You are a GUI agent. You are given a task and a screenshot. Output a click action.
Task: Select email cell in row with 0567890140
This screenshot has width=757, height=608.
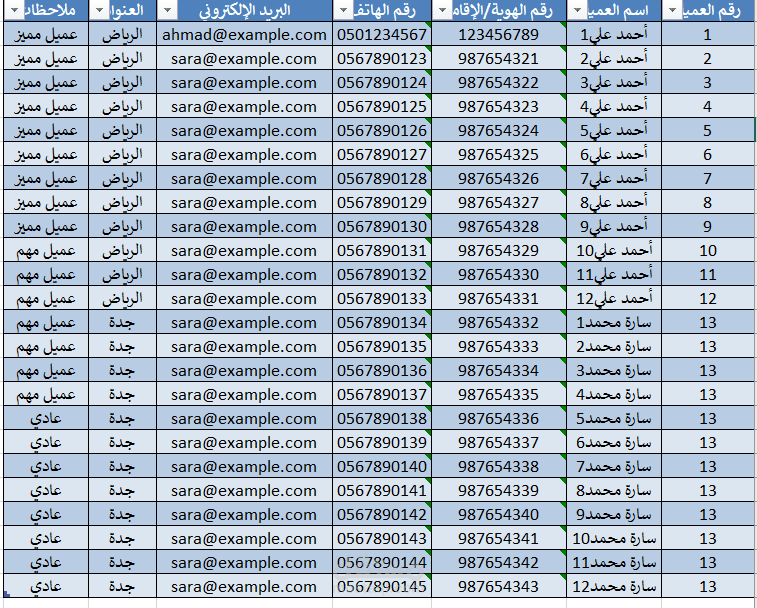[x=244, y=467]
